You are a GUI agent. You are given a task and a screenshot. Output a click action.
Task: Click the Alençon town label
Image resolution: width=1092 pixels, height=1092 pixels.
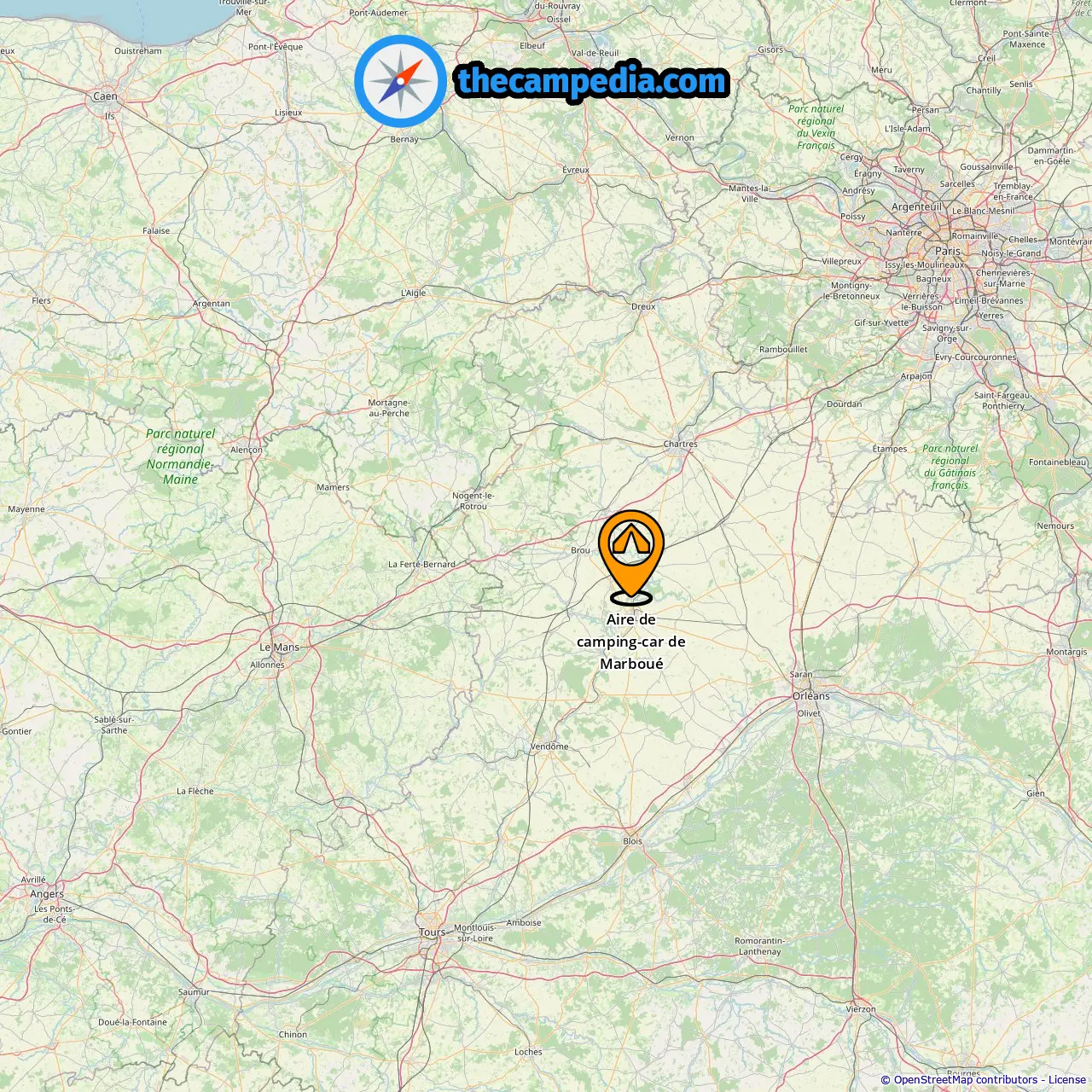(x=247, y=450)
